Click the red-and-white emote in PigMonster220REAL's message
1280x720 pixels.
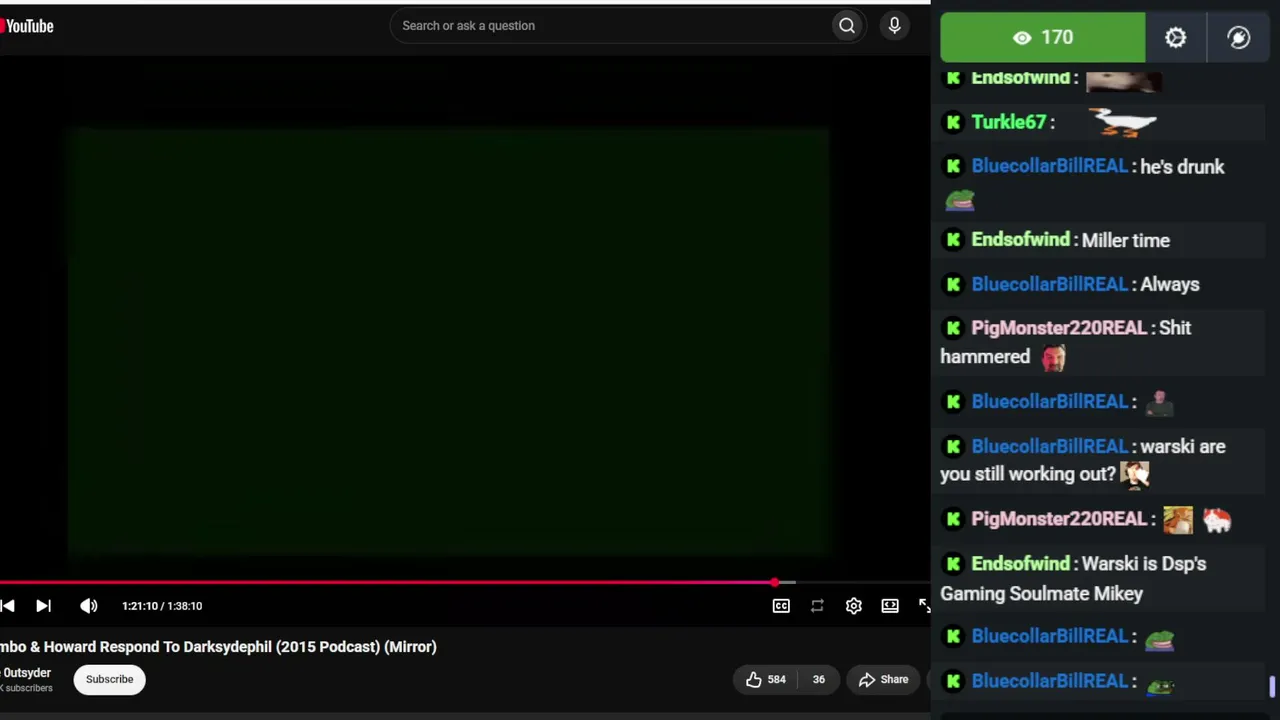click(1217, 519)
